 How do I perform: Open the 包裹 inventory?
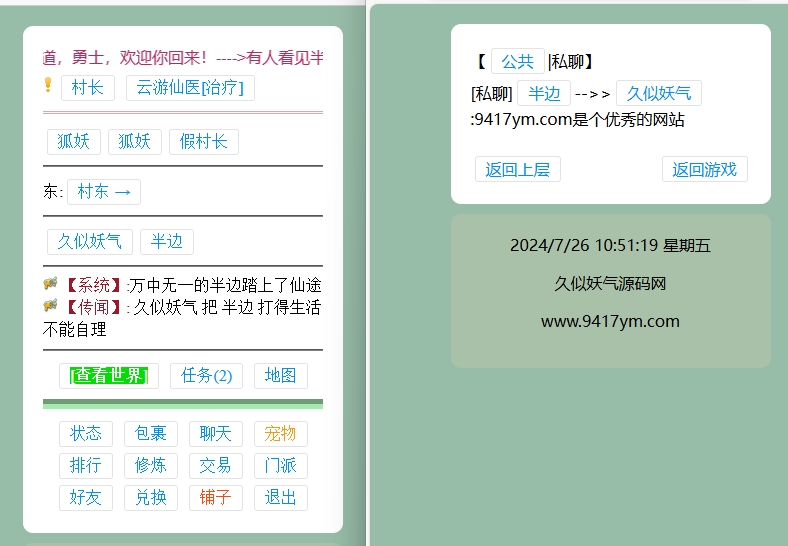tap(151, 433)
